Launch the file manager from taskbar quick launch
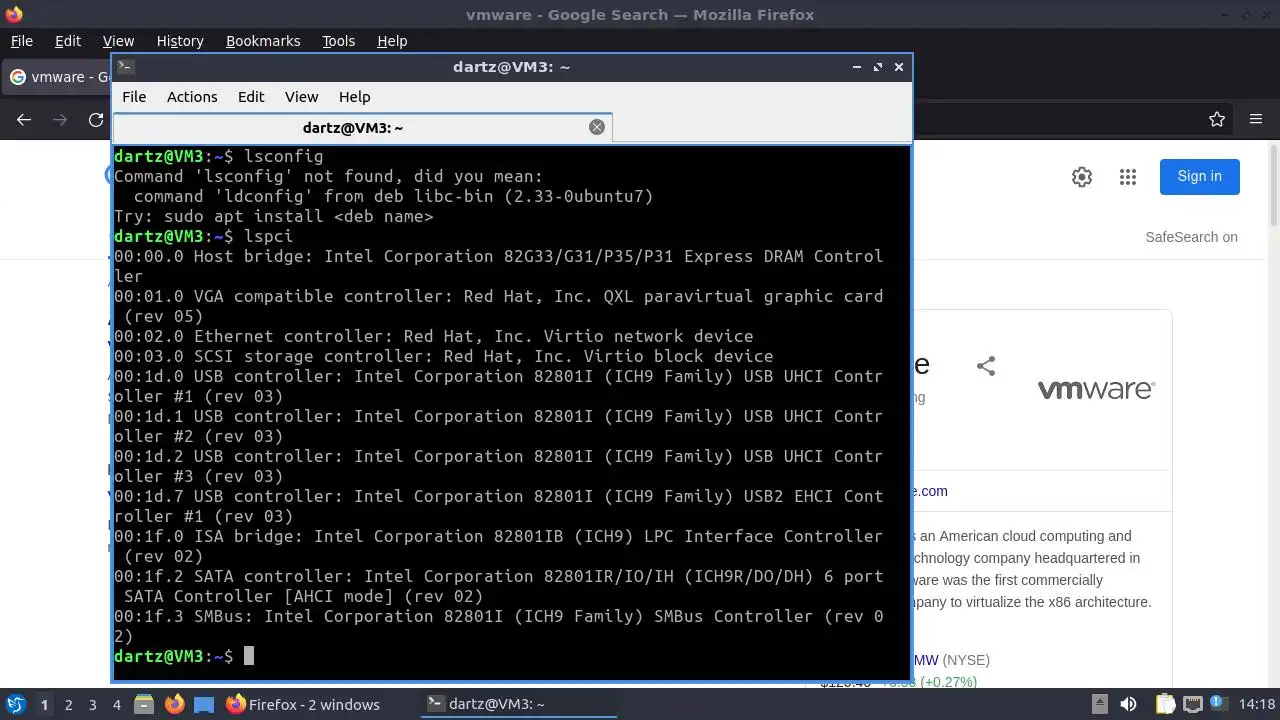Screen dimensions: 1280x720 point(144,704)
